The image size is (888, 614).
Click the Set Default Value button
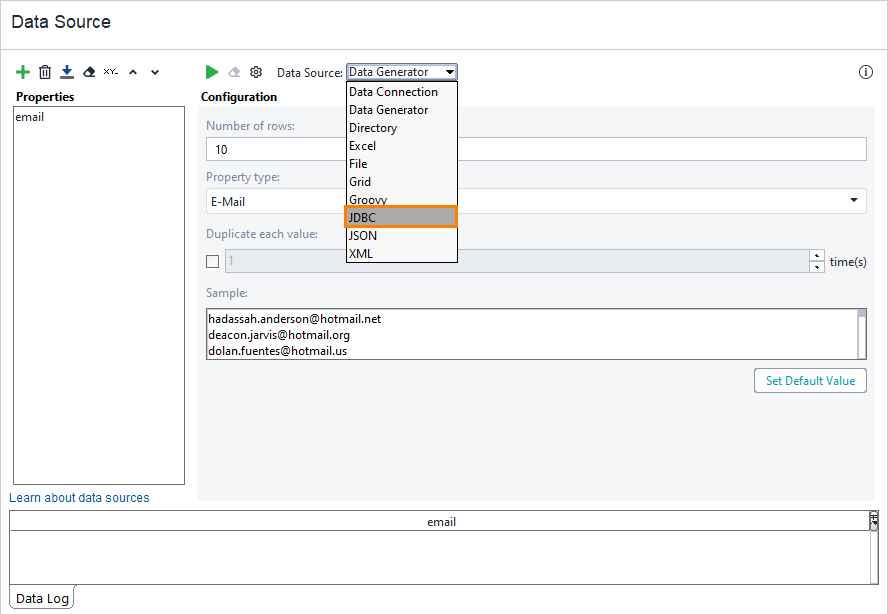point(810,380)
